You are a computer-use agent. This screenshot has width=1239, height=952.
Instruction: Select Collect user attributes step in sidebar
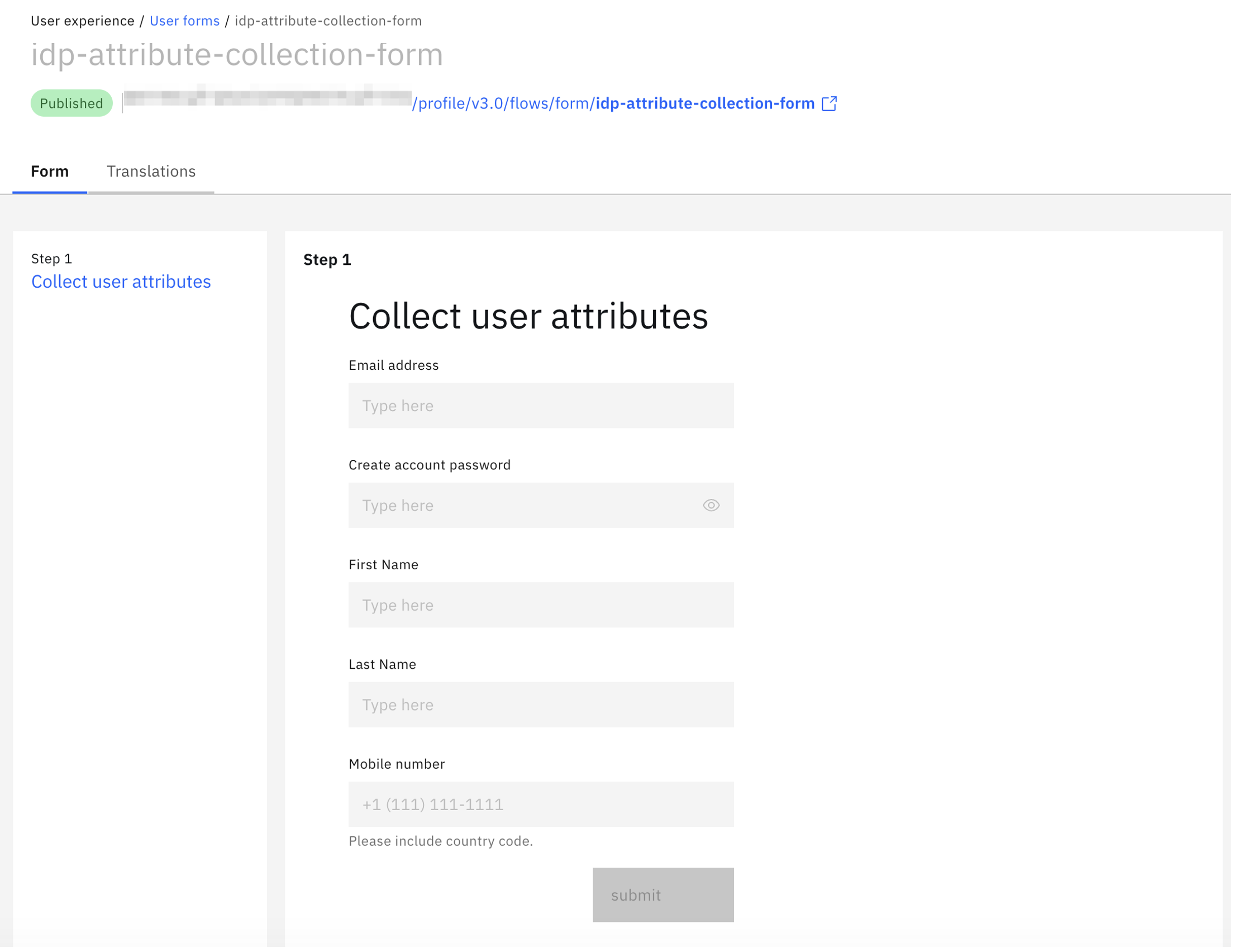click(121, 282)
